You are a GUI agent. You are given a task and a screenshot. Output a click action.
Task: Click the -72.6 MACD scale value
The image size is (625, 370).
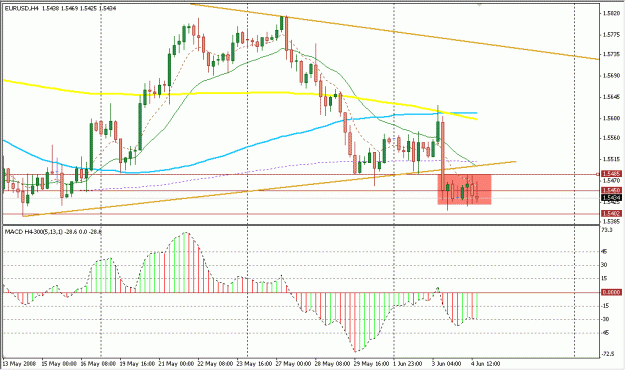pos(607,354)
